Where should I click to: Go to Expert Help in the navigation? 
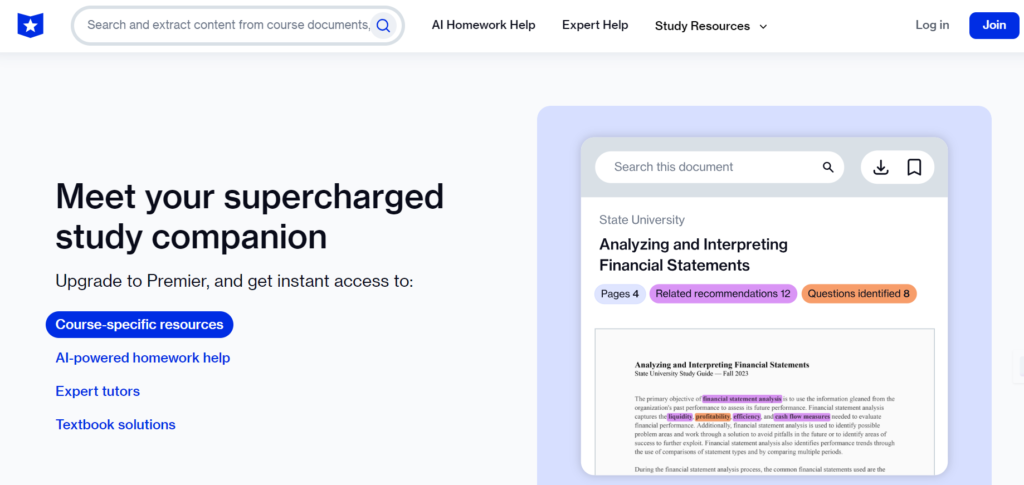coord(595,25)
